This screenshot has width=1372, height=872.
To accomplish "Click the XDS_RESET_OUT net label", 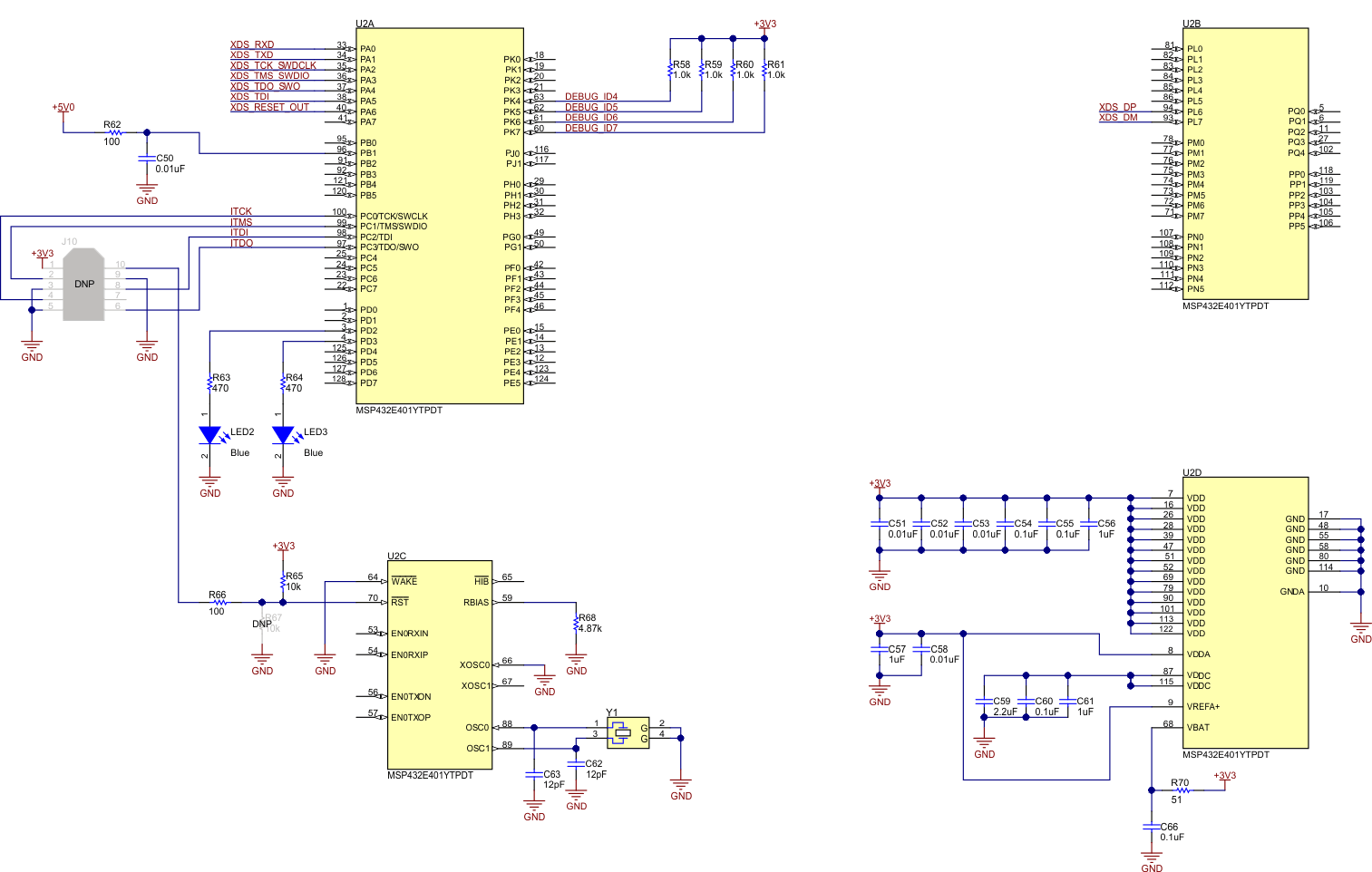I will pyautogui.click(x=269, y=107).
